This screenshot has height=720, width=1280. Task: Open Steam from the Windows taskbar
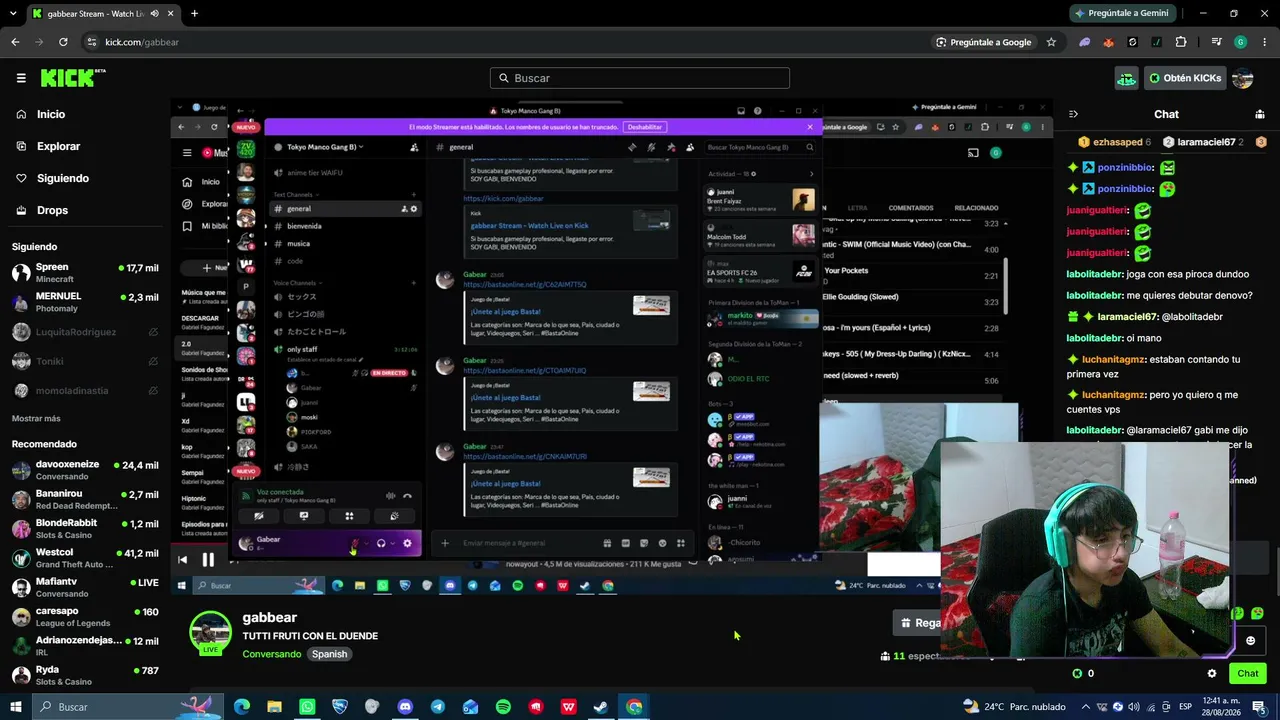click(601, 707)
